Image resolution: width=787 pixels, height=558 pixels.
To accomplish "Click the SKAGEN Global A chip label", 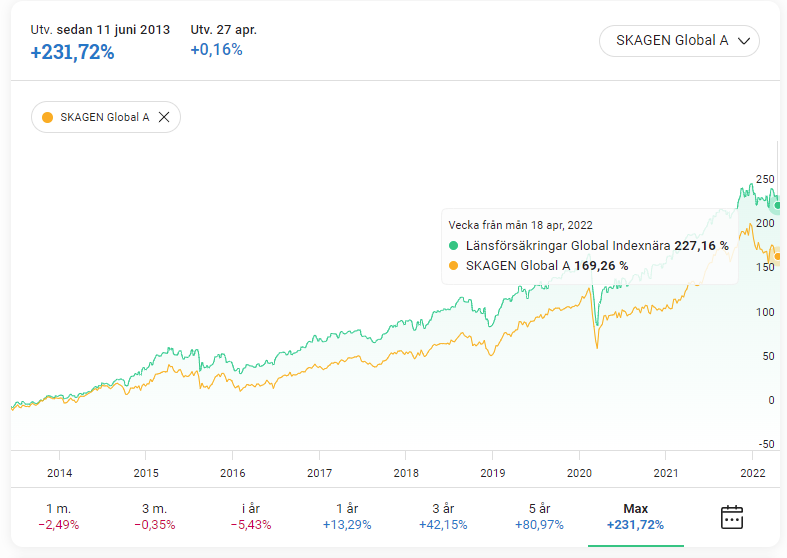I will (x=105, y=117).
